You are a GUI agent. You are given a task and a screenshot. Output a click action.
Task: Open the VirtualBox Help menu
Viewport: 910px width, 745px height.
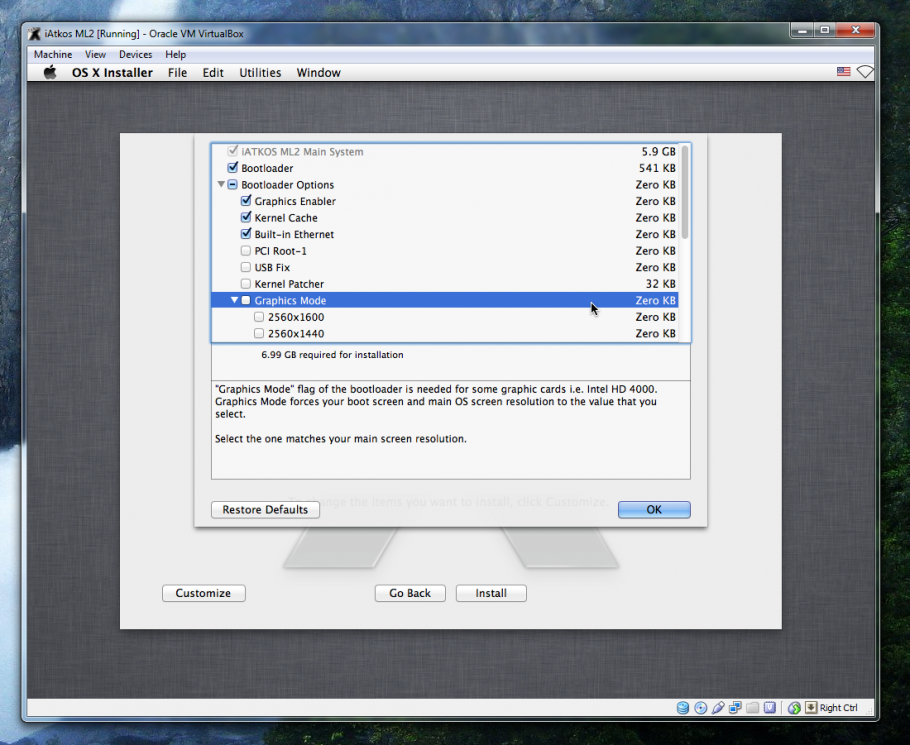(x=175, y=55)
